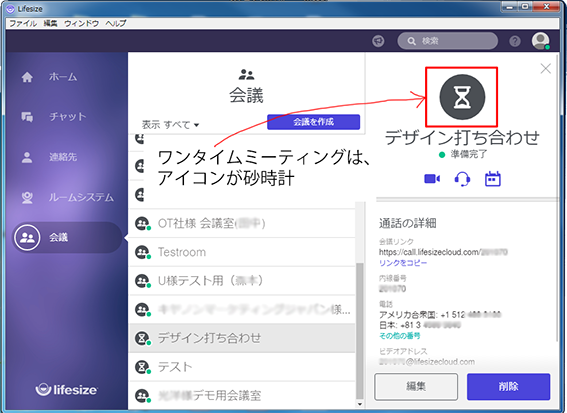Open the 編集 menu in menu bar
Viewport: 567px width, 413px height.
click(50, 24)
